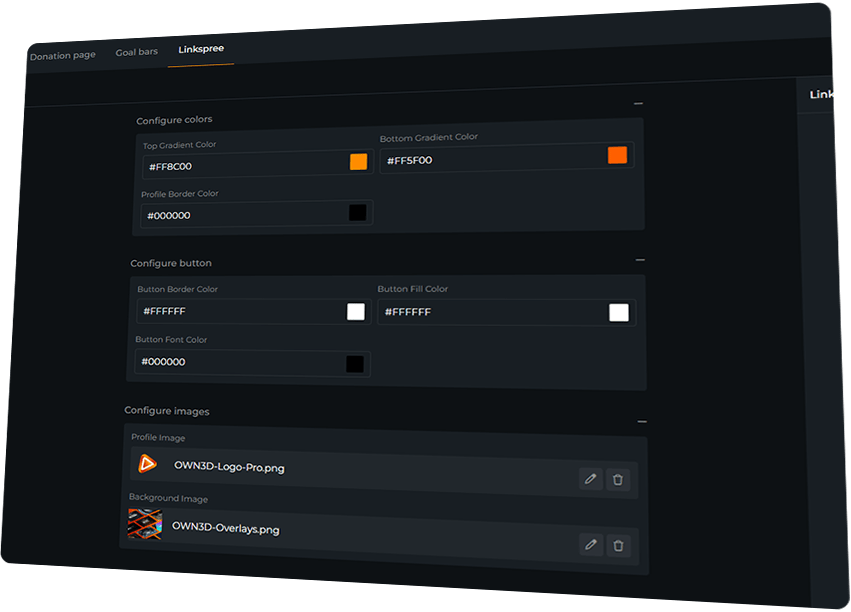The height and width of the screenshot is (612, 851).
Task: Open Button Font Color black swatch
Action: pos(355,364)
